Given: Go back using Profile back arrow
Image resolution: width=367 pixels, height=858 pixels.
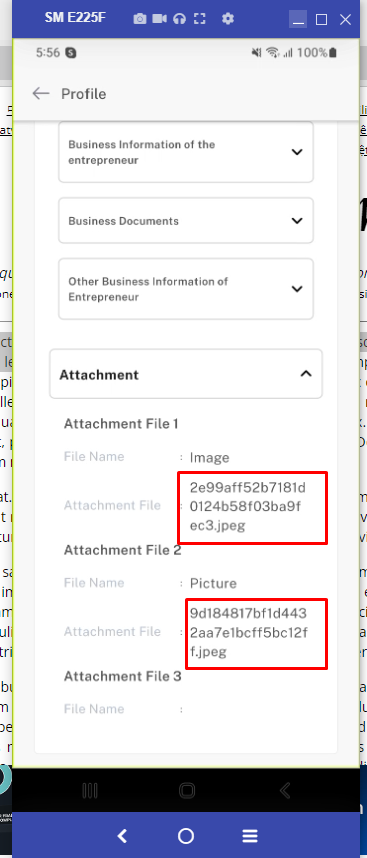Looking at the screenshot, I should click(41, 94).
